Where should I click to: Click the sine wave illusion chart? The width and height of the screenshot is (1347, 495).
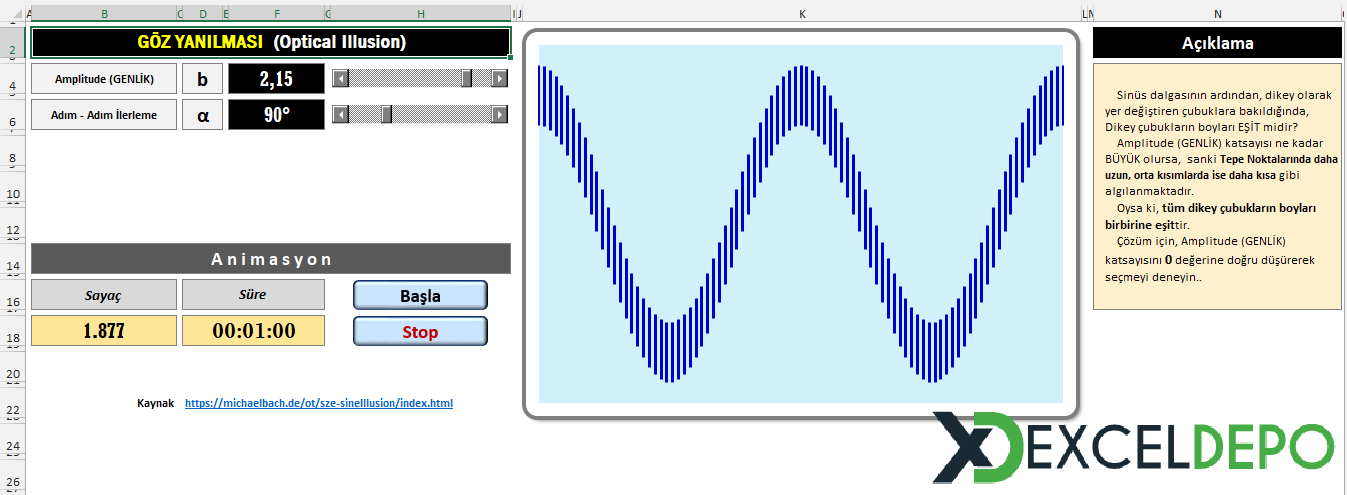[x=801, y=224]
